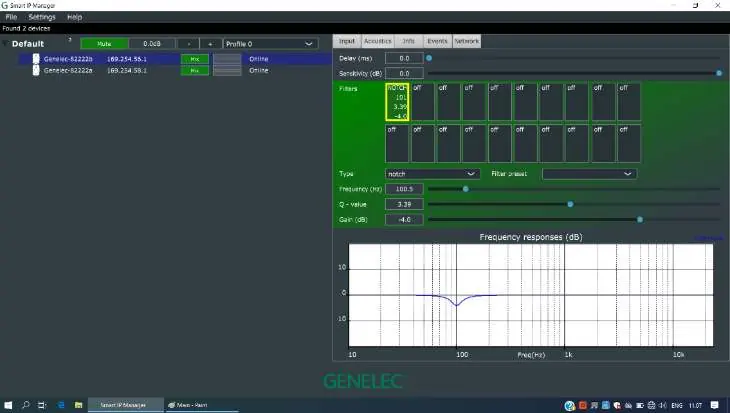The image size is (730, 413).
Task: Click the battery tray icon
Action: point(640,406)
